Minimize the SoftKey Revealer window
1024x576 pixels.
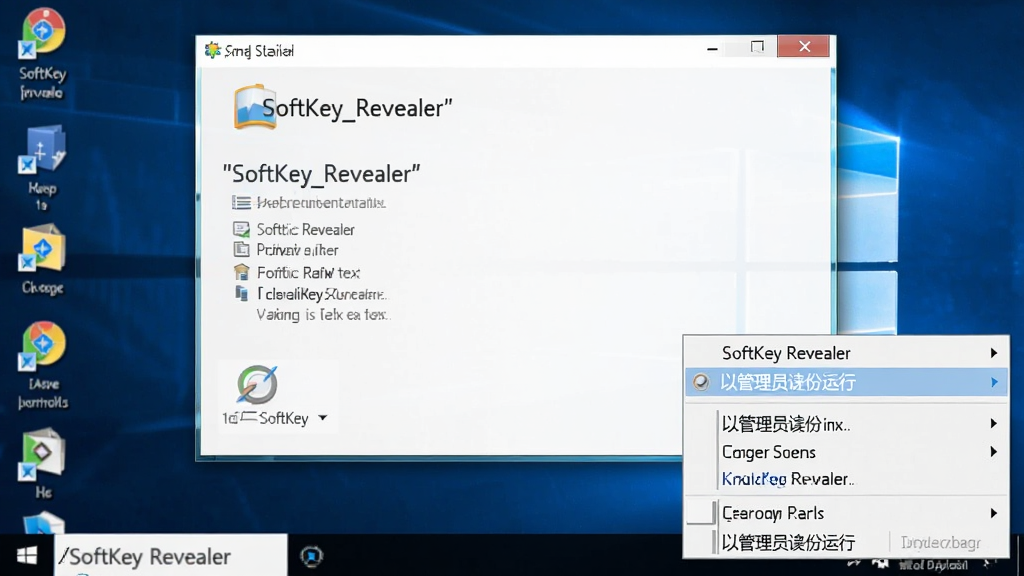712,48
